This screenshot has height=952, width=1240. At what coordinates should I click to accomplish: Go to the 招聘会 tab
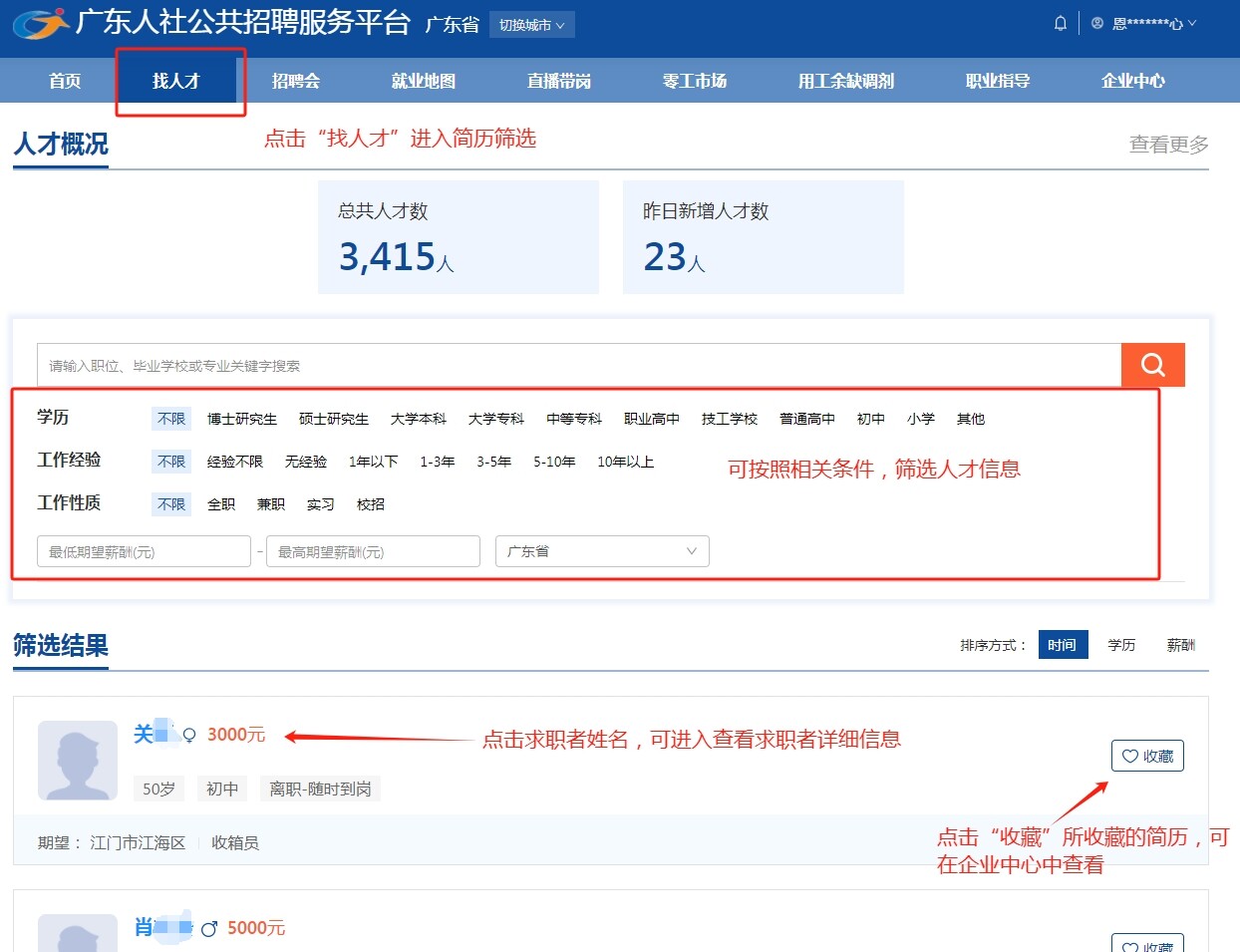point(296,81)
